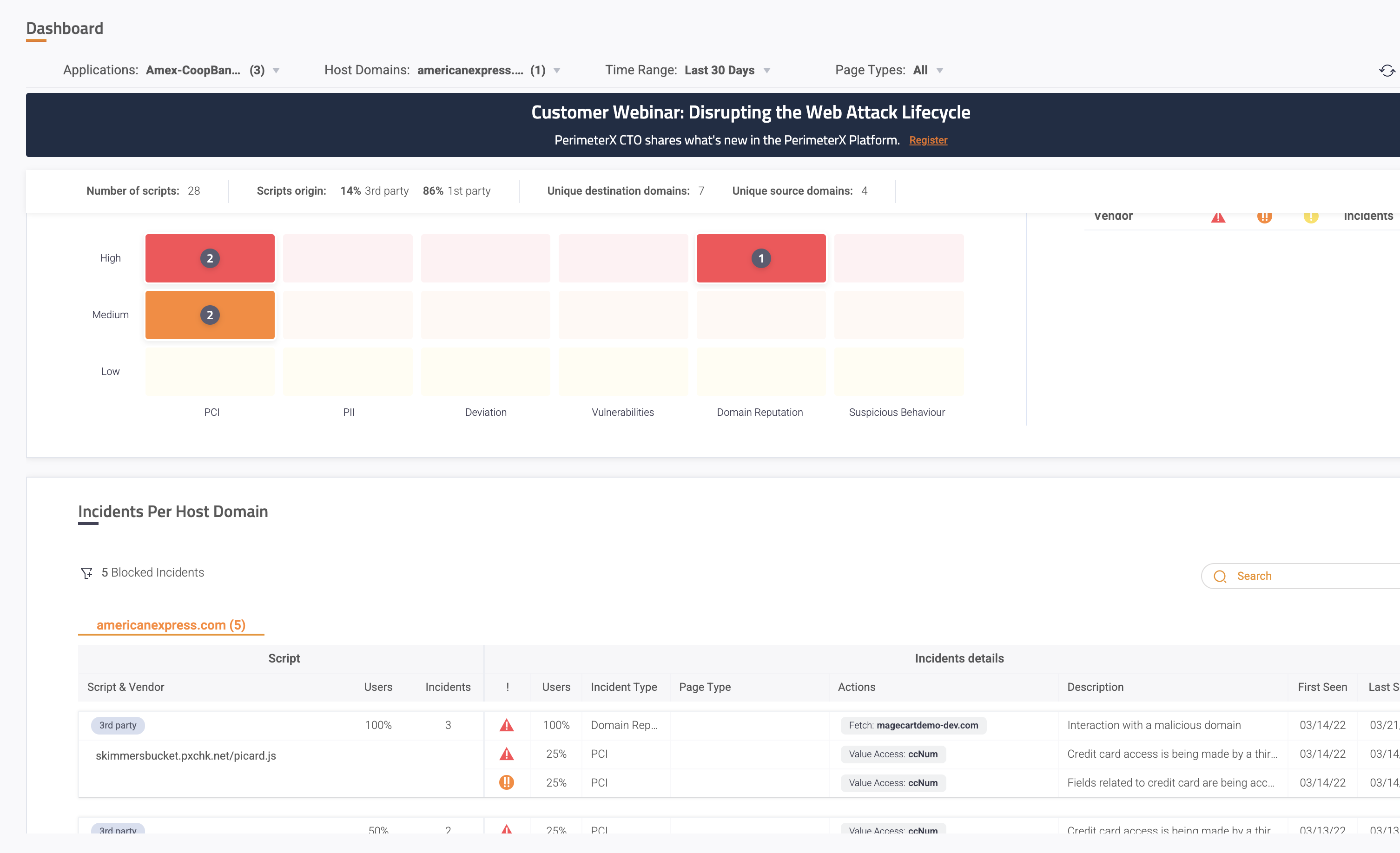Click the refresh icon at top right
Image resolution: width=1400 pixels, height=853 pixels.
coord(1387,71)
